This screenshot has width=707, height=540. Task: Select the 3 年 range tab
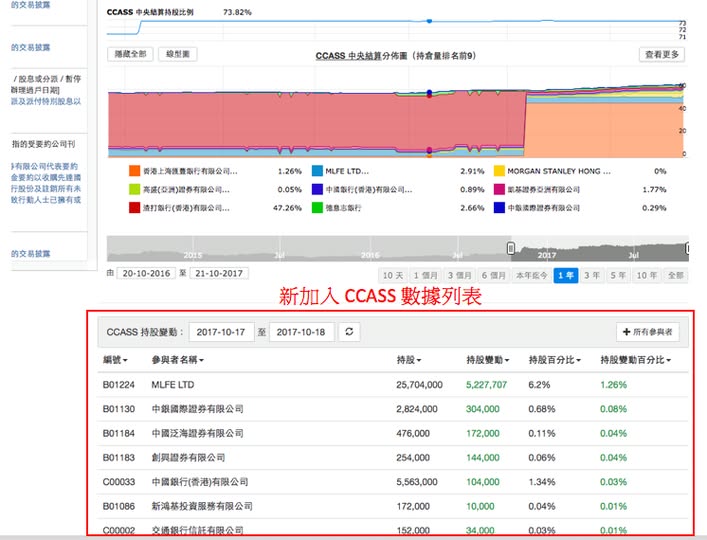click(x=592, y=275)
